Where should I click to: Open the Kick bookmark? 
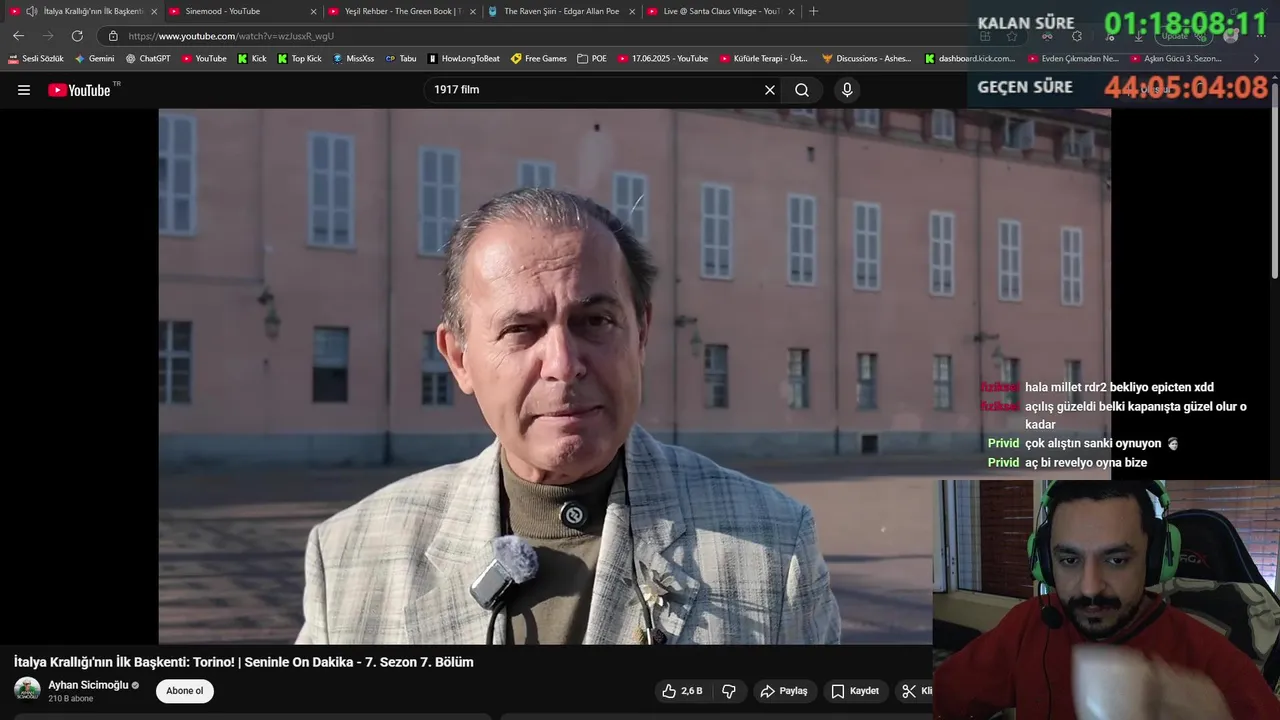(252, 59)
